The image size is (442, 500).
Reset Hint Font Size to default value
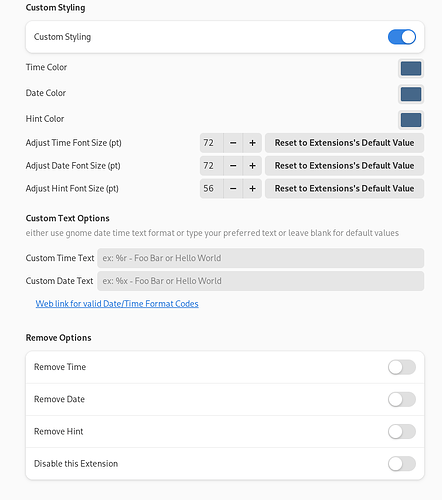(x=344, y=189)
